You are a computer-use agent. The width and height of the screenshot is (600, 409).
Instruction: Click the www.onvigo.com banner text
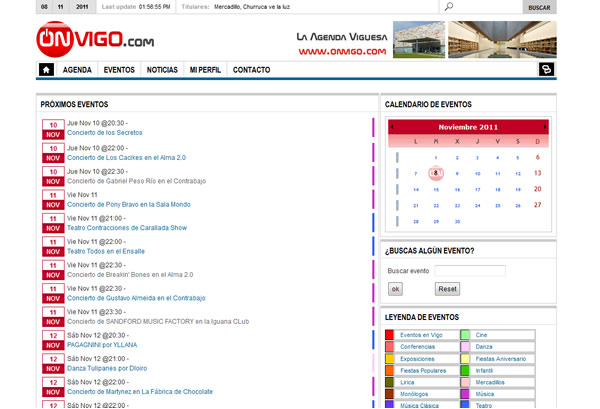pos(342,52)
